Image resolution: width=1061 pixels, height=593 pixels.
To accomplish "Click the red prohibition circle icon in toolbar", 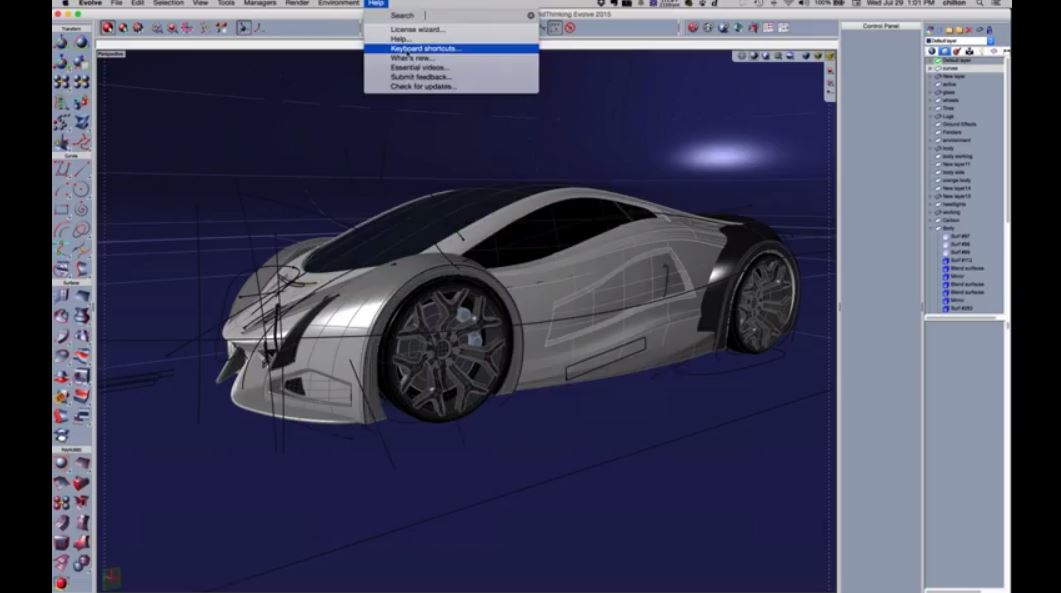I will (569, 28).
